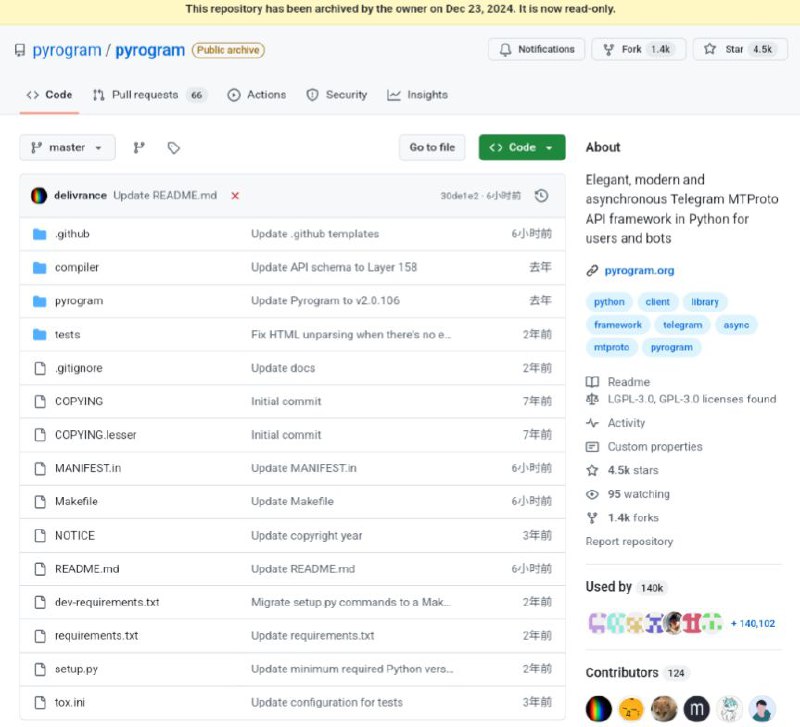Click the GitHub logo in top-left
800x727 pixels.
(20, 49)
